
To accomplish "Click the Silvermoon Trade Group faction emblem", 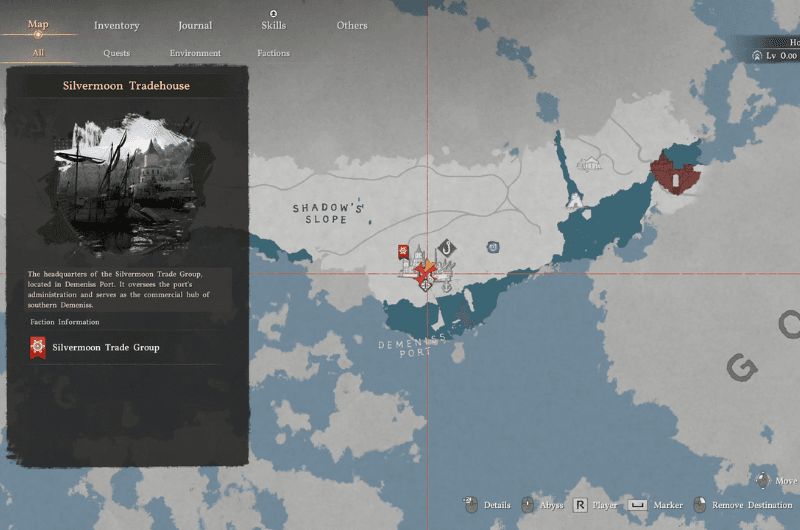I will point(38,348).
